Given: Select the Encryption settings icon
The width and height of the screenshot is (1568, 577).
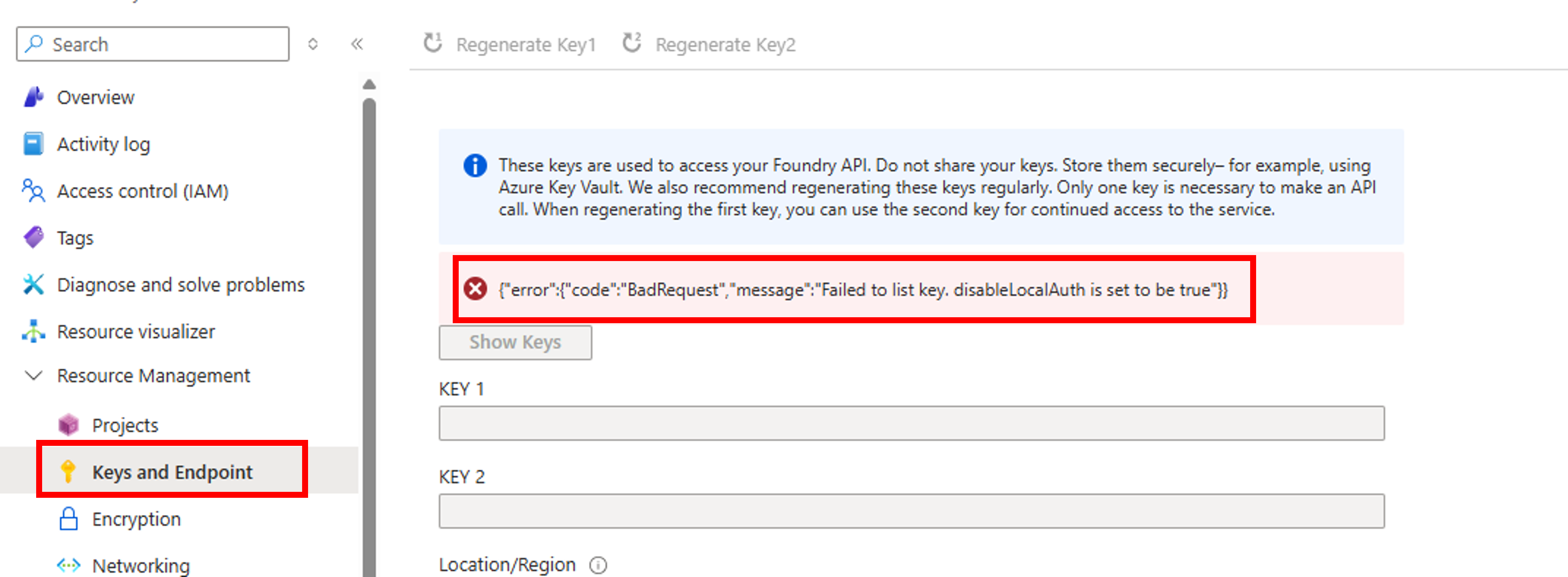Looking at the screenshot, I should pos(69,519).
